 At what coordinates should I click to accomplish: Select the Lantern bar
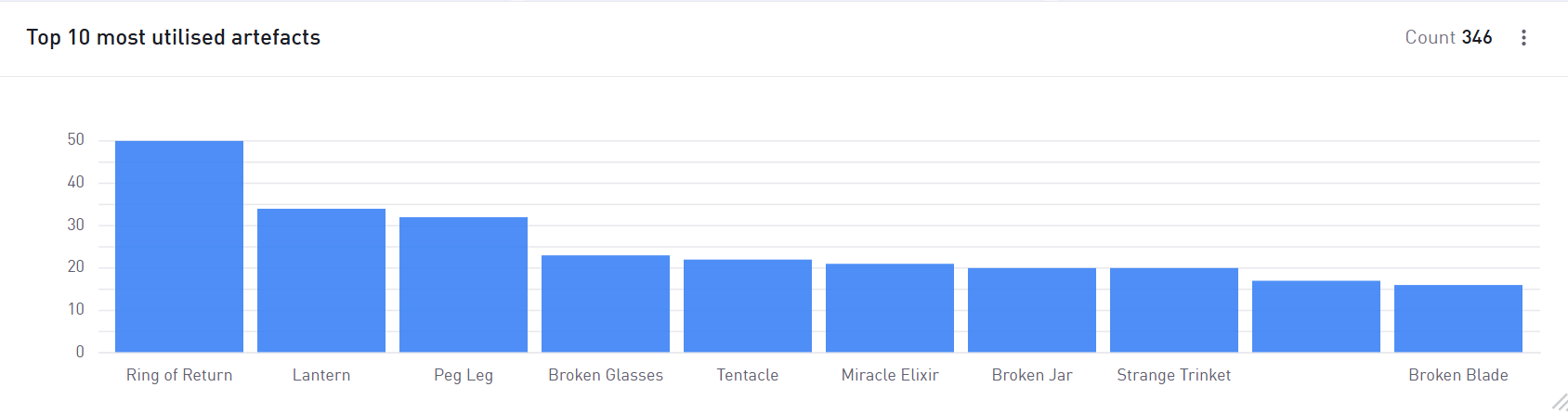(321, 280)
